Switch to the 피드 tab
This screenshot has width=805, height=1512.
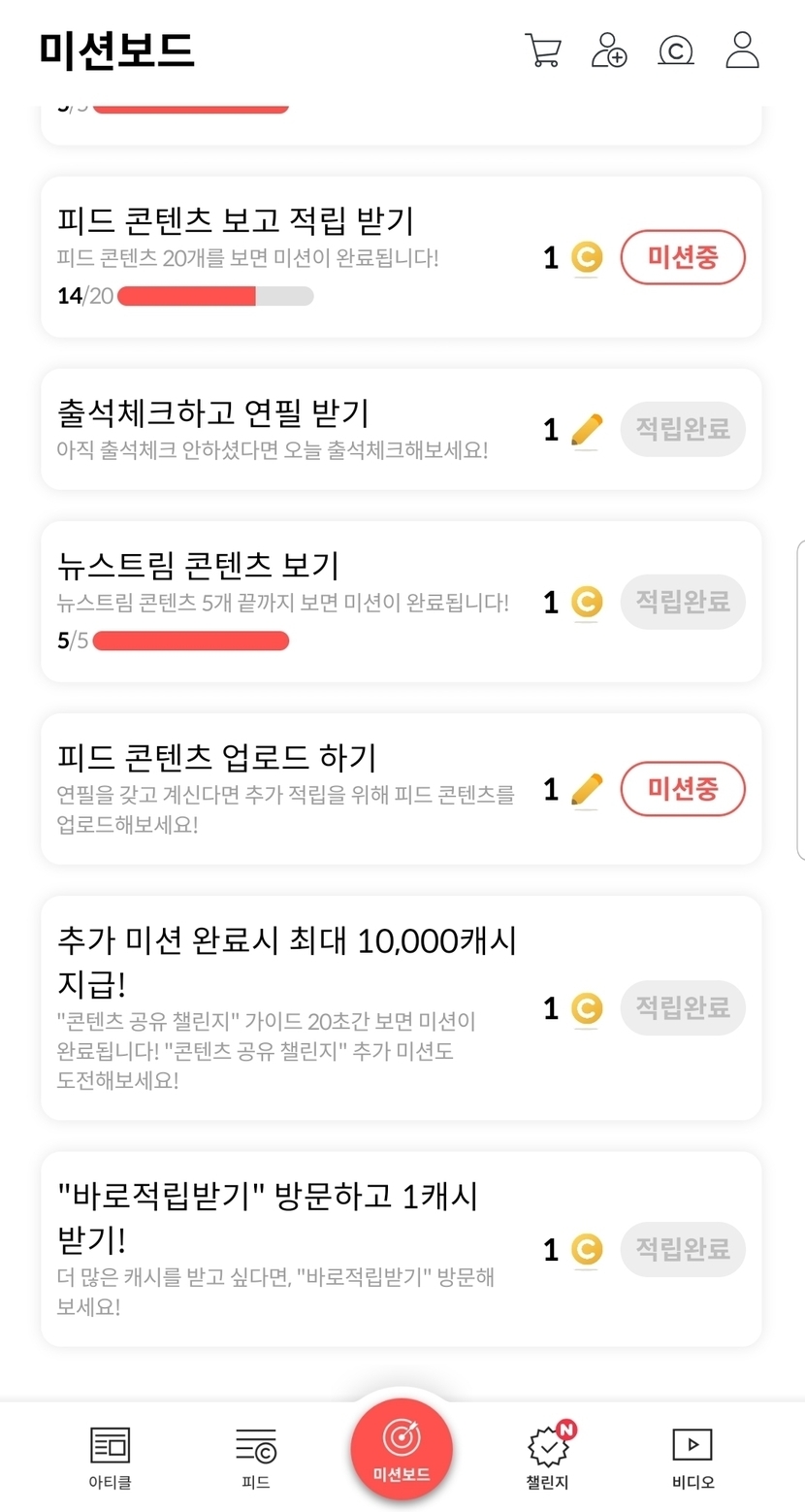click(x=256, y=1458)
